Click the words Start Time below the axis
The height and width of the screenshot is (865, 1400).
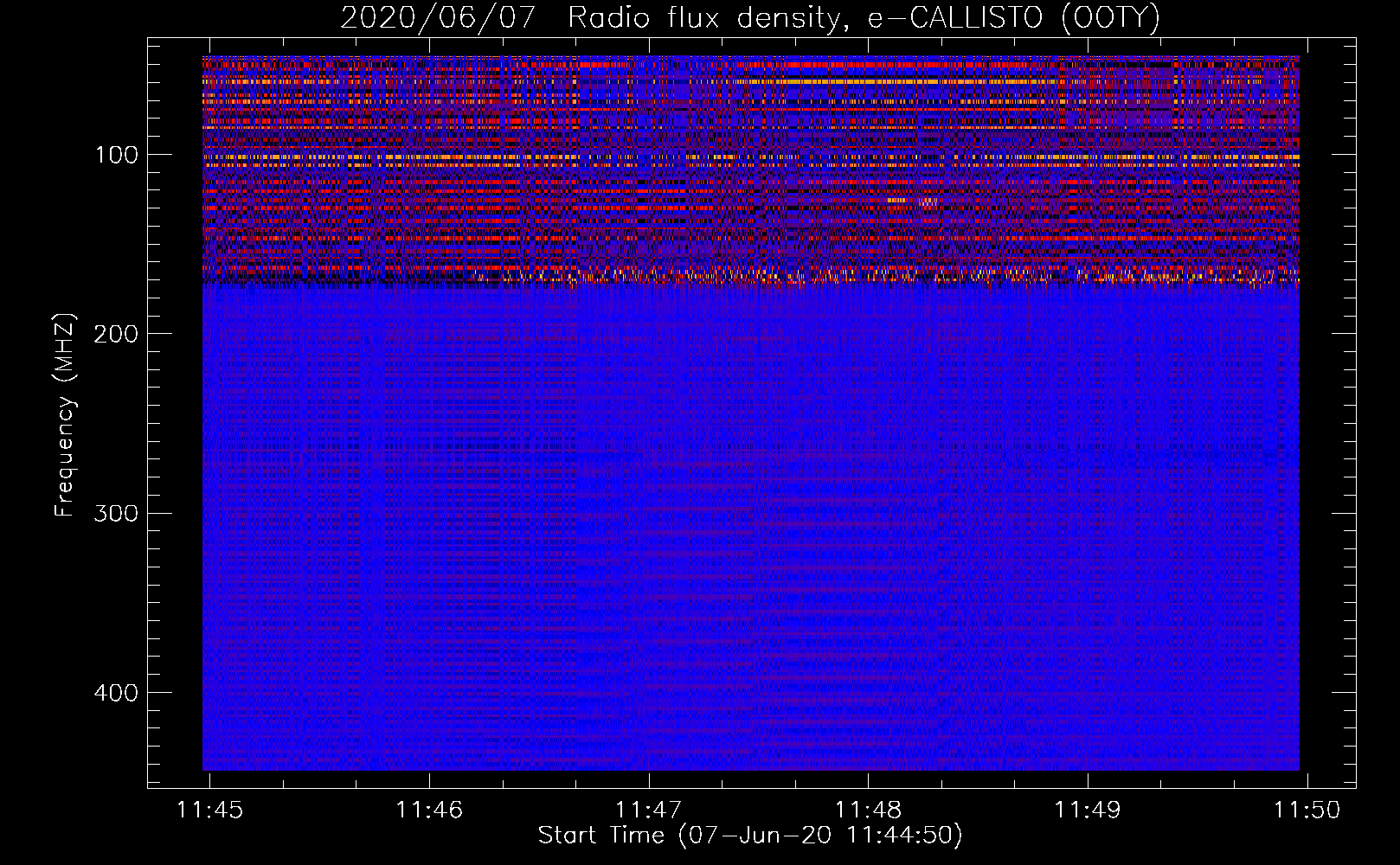click(600, 836)
